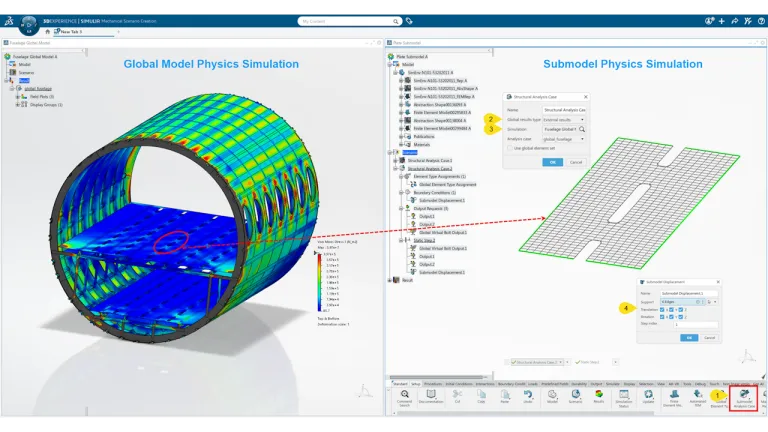Image resolution: width=768 pixels, height=432 pixels.
Task: Collapse Output Requests node in tree
Action: point(401,208)
